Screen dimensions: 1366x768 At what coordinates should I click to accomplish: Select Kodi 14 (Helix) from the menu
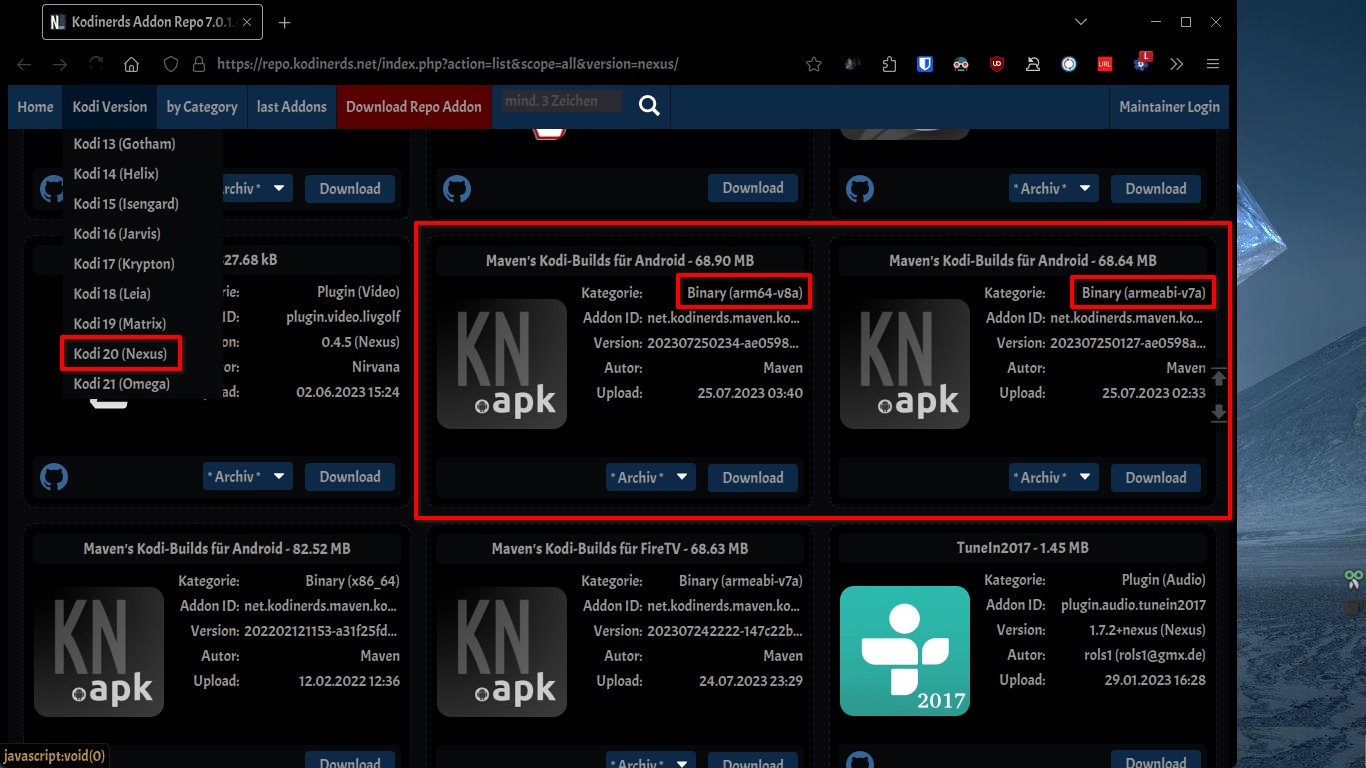click(x=116, y=174)
